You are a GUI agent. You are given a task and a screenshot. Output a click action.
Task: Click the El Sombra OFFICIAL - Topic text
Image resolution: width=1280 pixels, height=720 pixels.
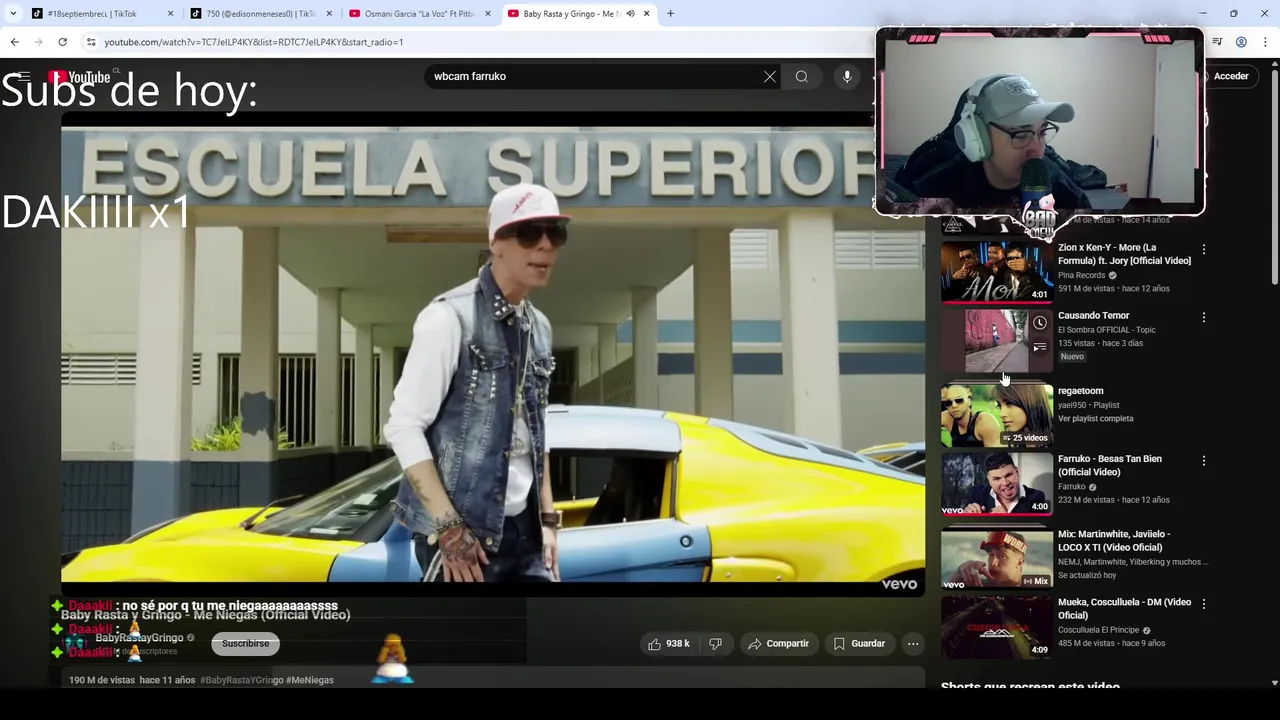click(x=1107, y=329)
